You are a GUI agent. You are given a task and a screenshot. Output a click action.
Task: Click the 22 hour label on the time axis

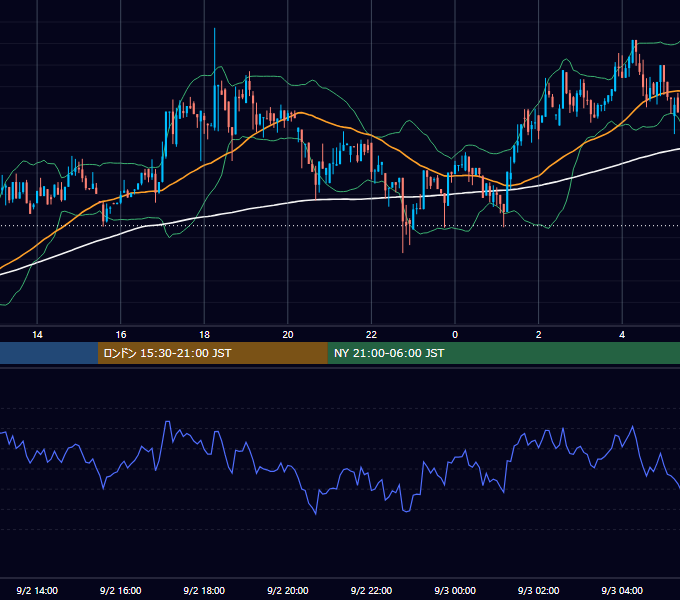(371, 335)
